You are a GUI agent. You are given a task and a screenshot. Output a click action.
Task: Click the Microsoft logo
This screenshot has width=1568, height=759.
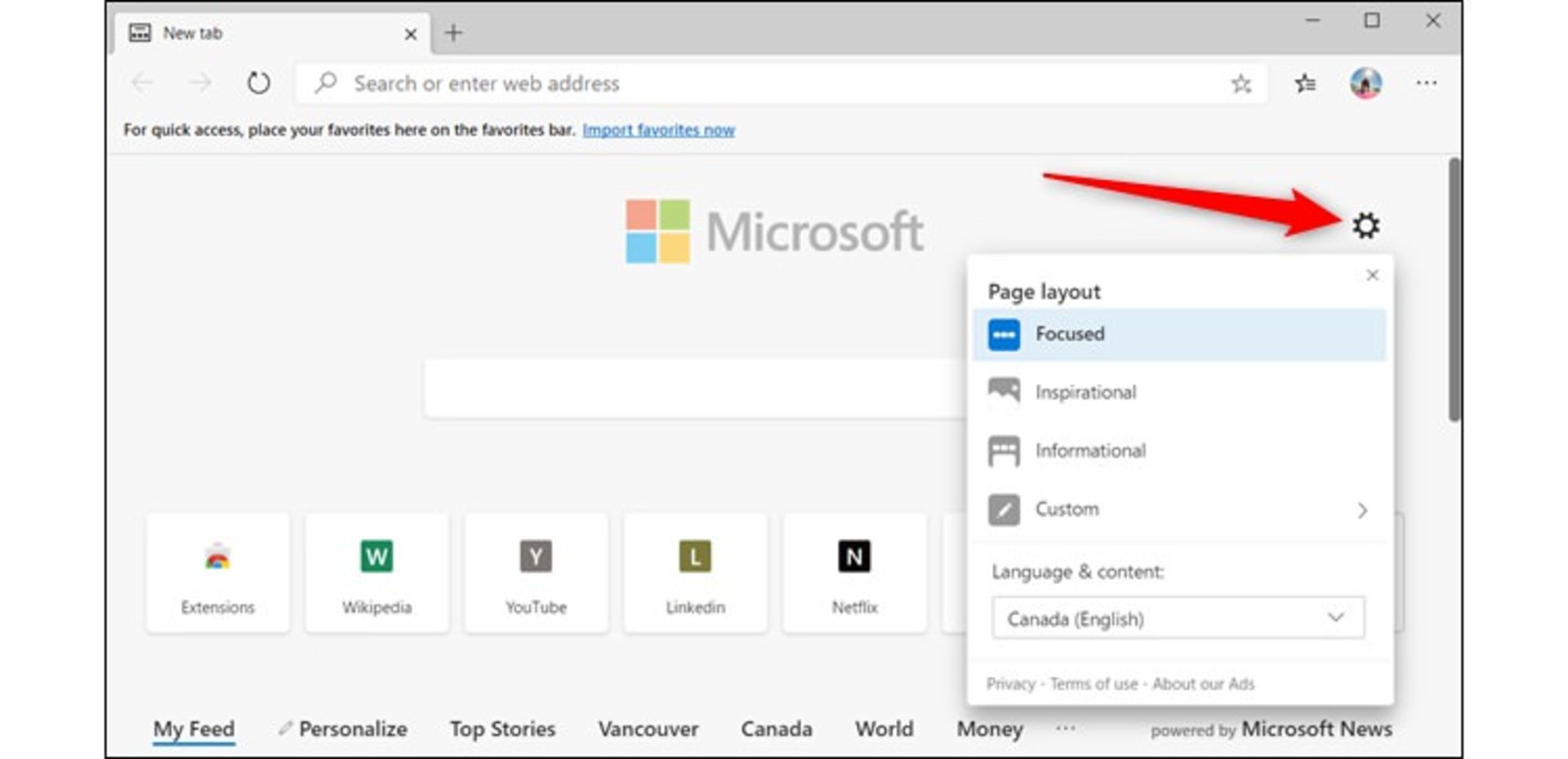click(774, 231)
